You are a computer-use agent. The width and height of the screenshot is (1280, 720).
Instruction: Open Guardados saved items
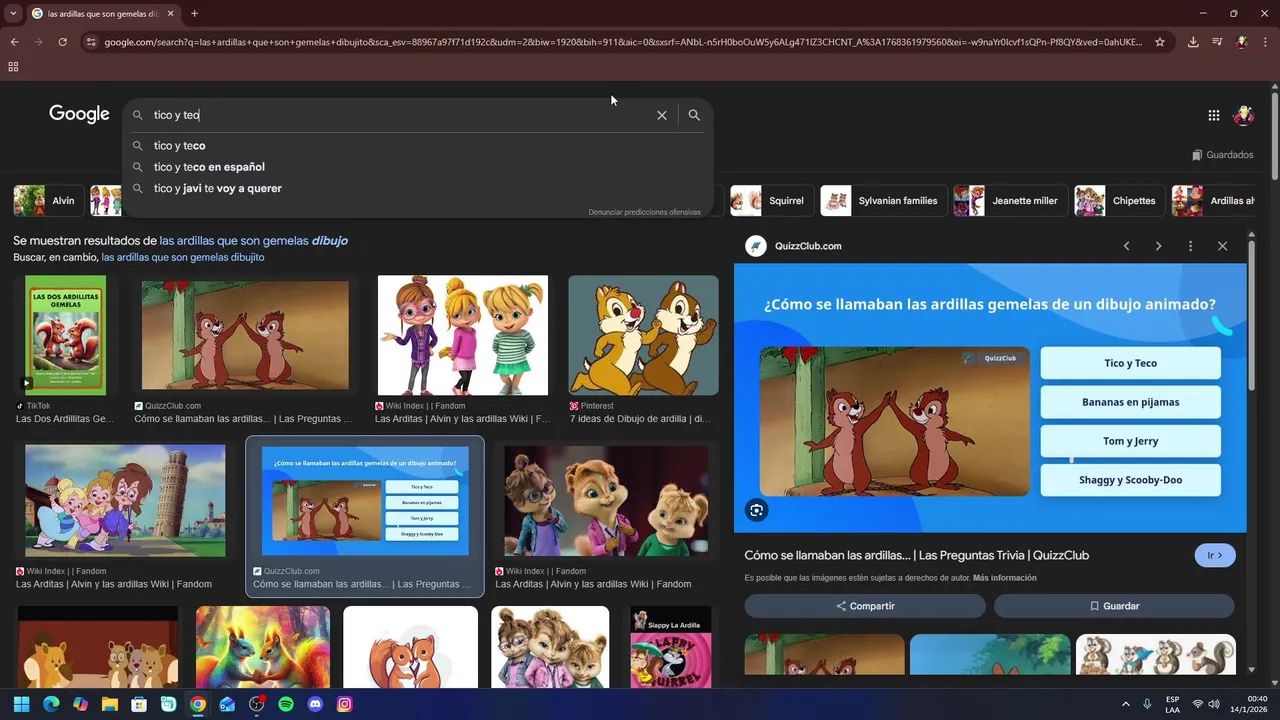[x=1222, y=155]
